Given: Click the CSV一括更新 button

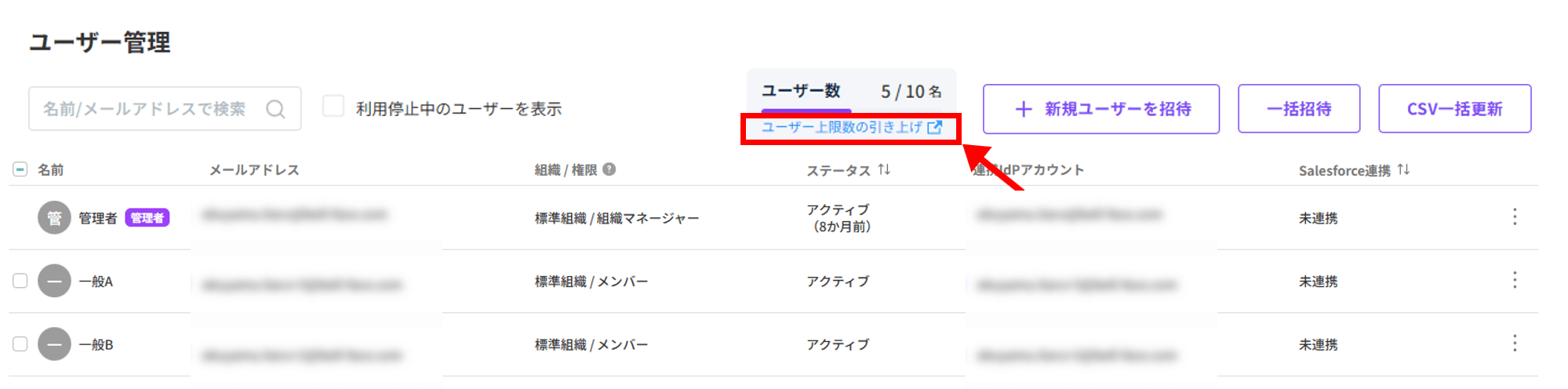Looking at the screenshot, I should coord(1455,109).
